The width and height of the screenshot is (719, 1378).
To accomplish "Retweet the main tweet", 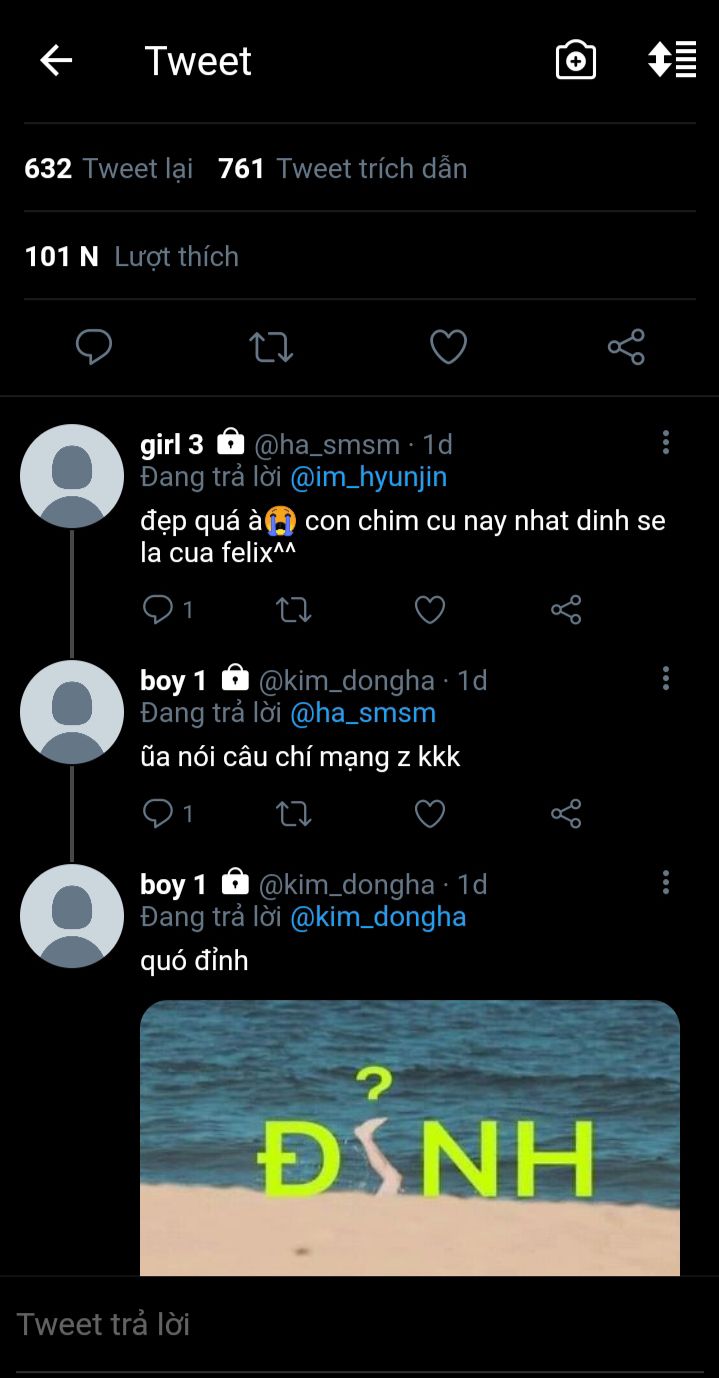I will [270, 348].
